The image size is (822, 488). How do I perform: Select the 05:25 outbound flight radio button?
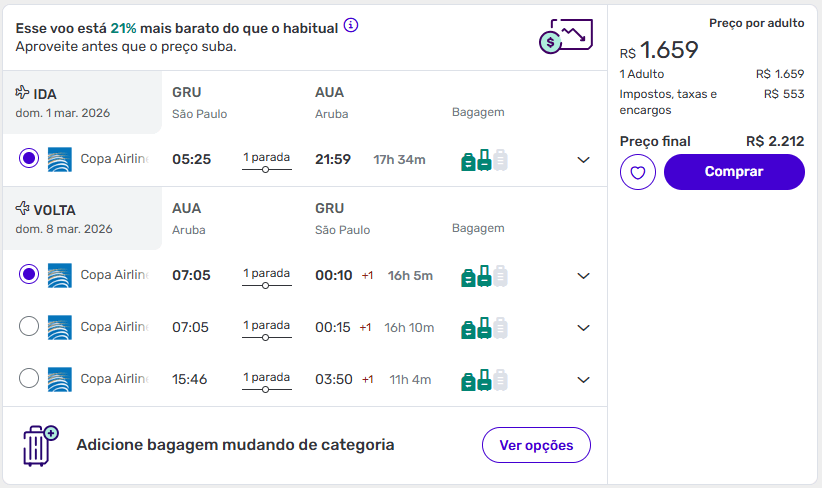(29, 159)
